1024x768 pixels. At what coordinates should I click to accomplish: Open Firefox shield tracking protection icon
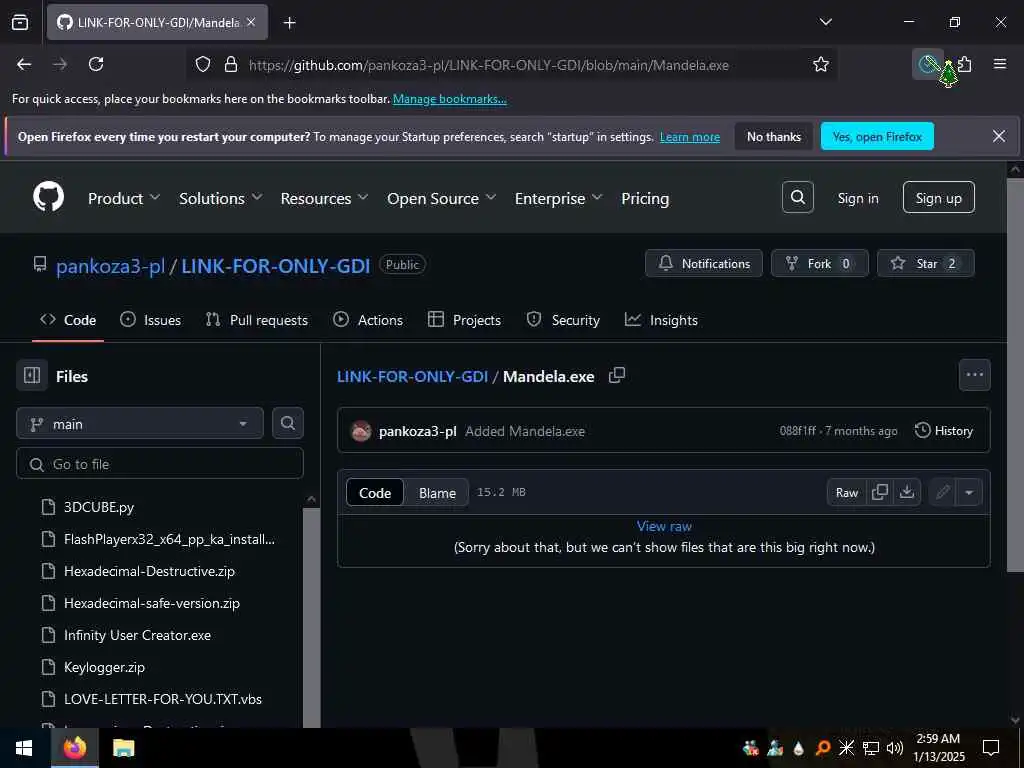(203, 64)
